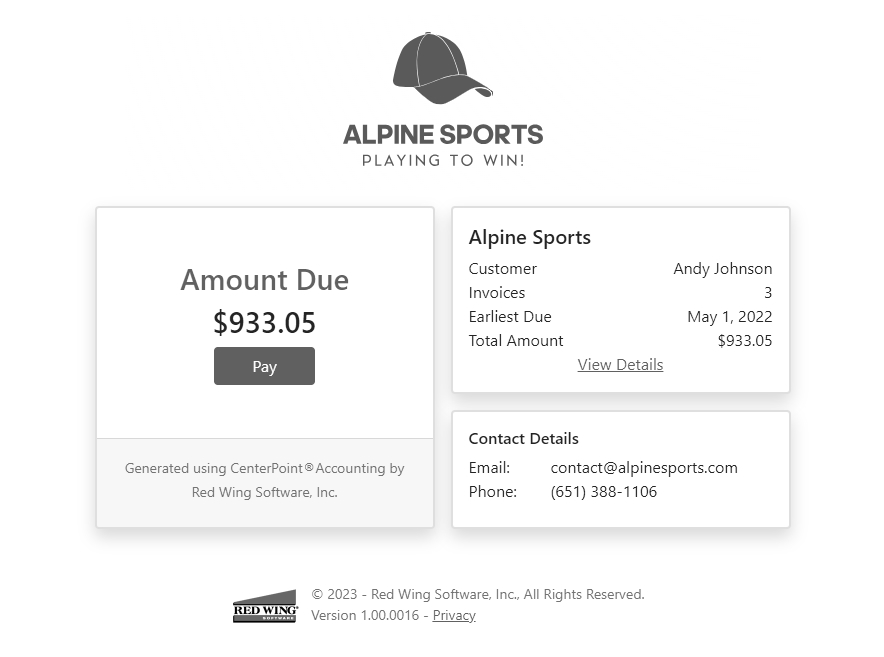Screen dimensions: 884x657
Task: Select the $933.05 amount due figure
Action: pos(264,323)
